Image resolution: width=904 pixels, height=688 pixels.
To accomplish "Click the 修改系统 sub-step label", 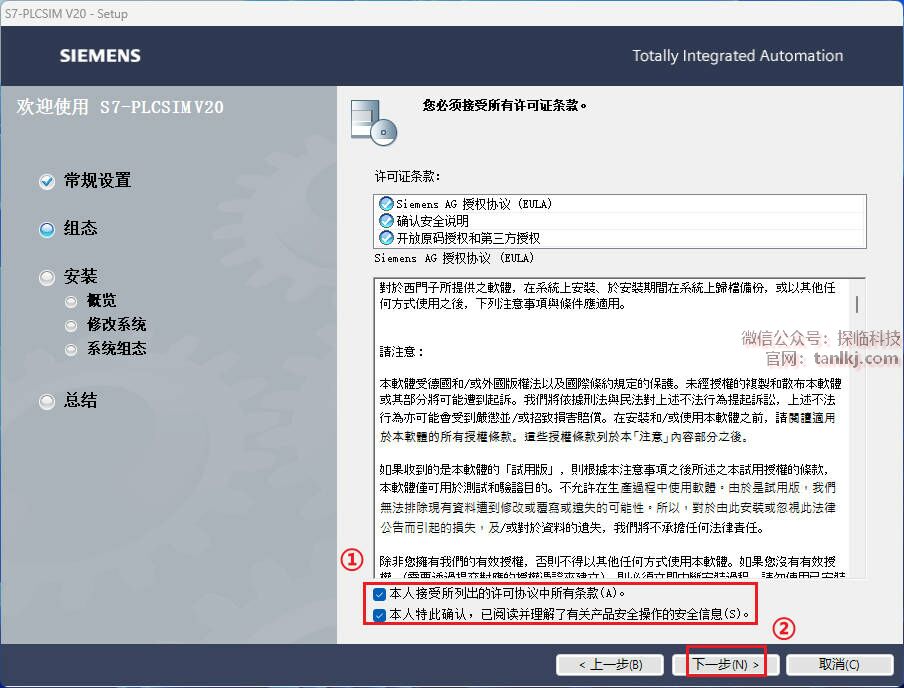I will pos(116,325).
